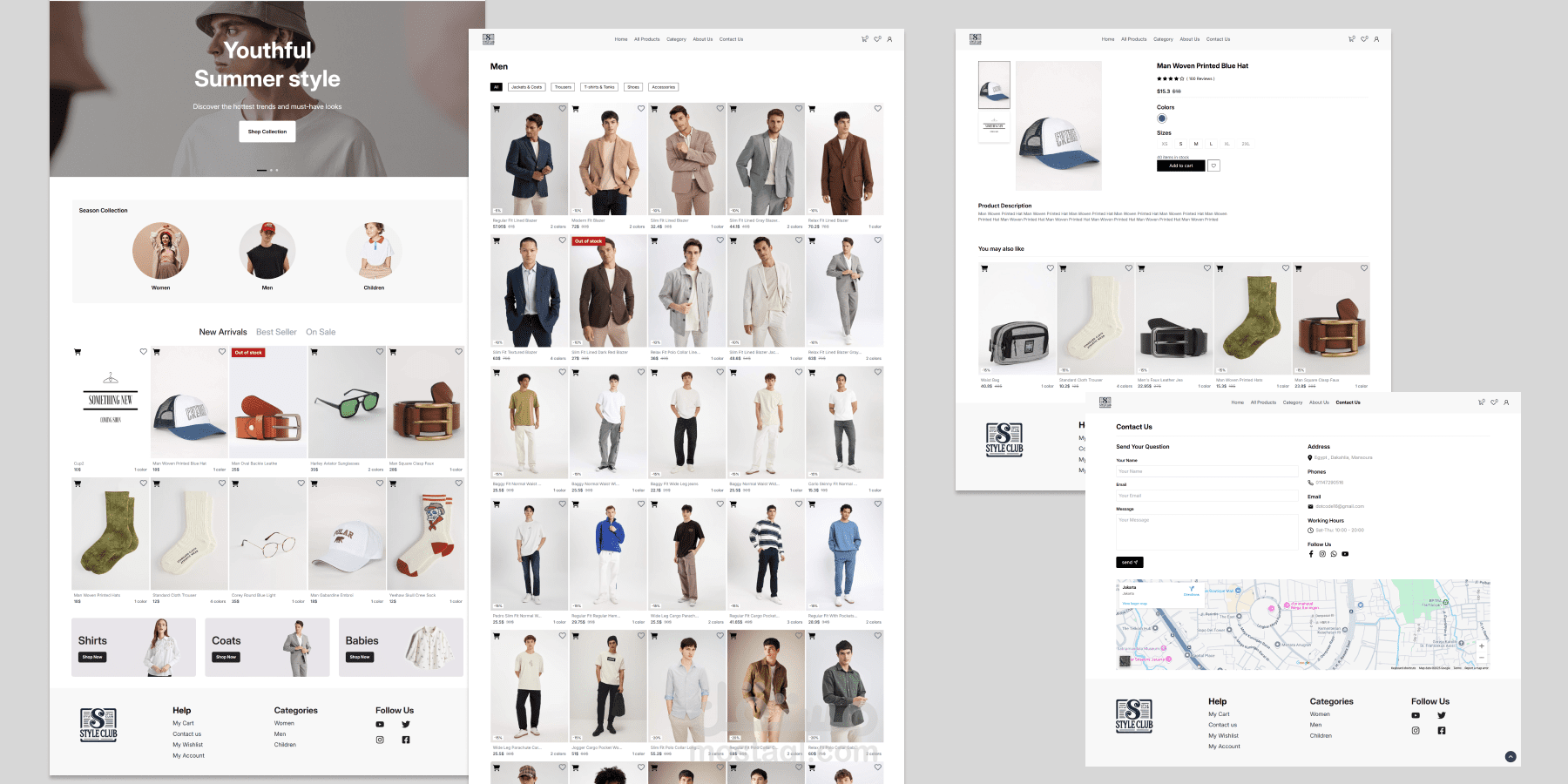Click the Style Club logo in the navbar
Screen dimensions: 1568x784
pyautogui.click(x=489, y=39)
